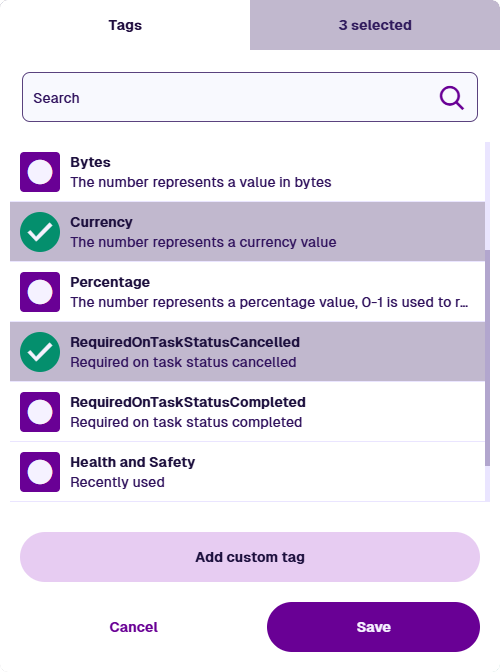Uncheck the RequiredOnTaskStatusCancelled green checkmark
This screenshot has height=672, width=500.
pos(40,352)
